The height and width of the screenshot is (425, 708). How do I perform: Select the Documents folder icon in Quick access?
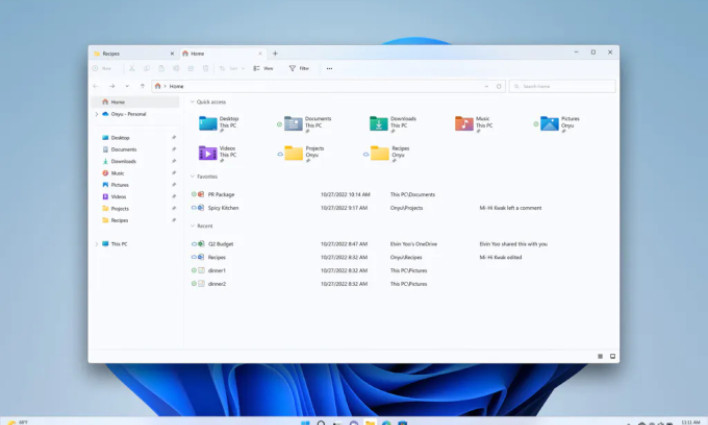tap(293, 123)
